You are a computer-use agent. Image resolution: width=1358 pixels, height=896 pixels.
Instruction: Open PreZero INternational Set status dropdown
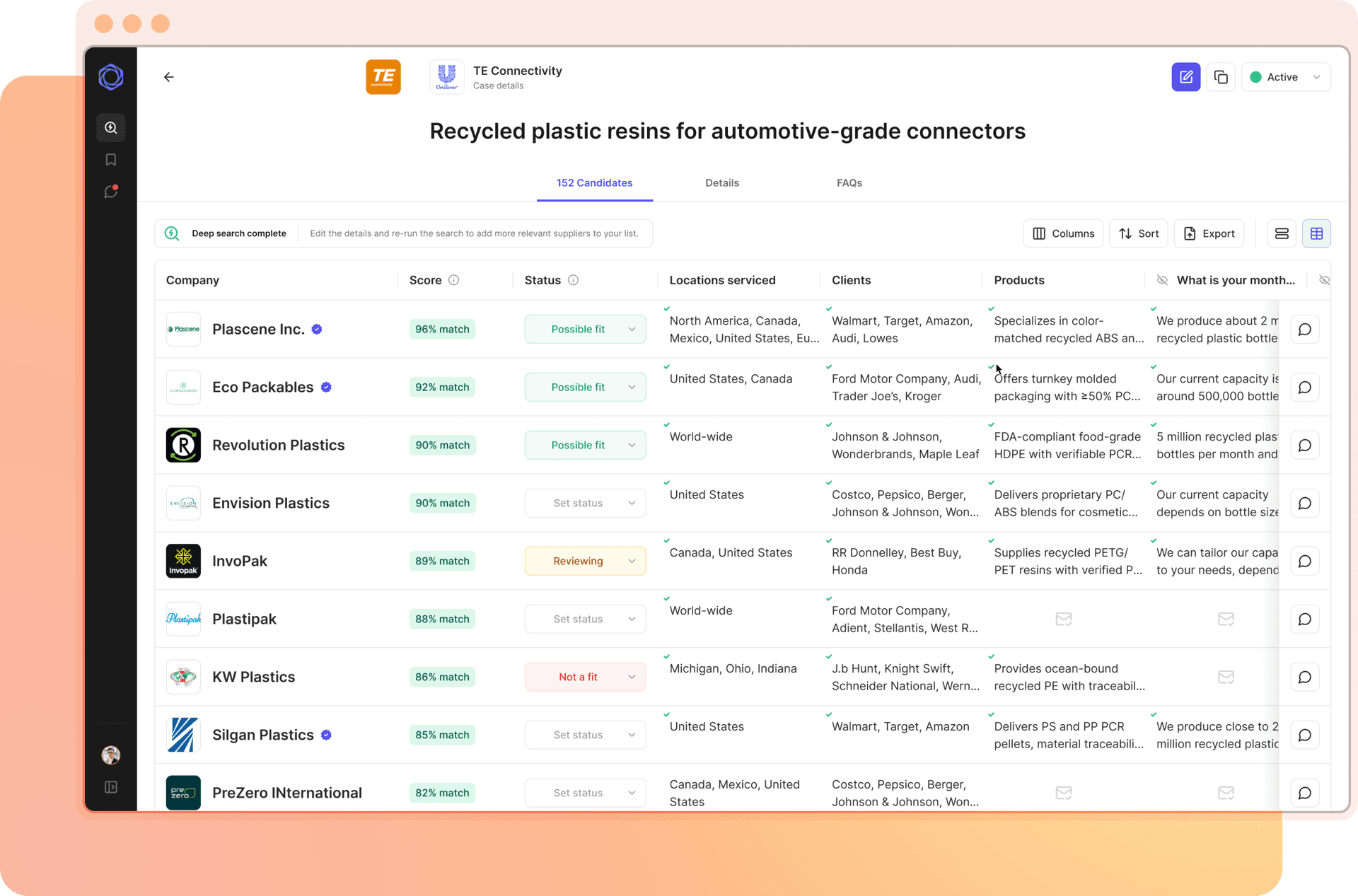click(585, 793)
